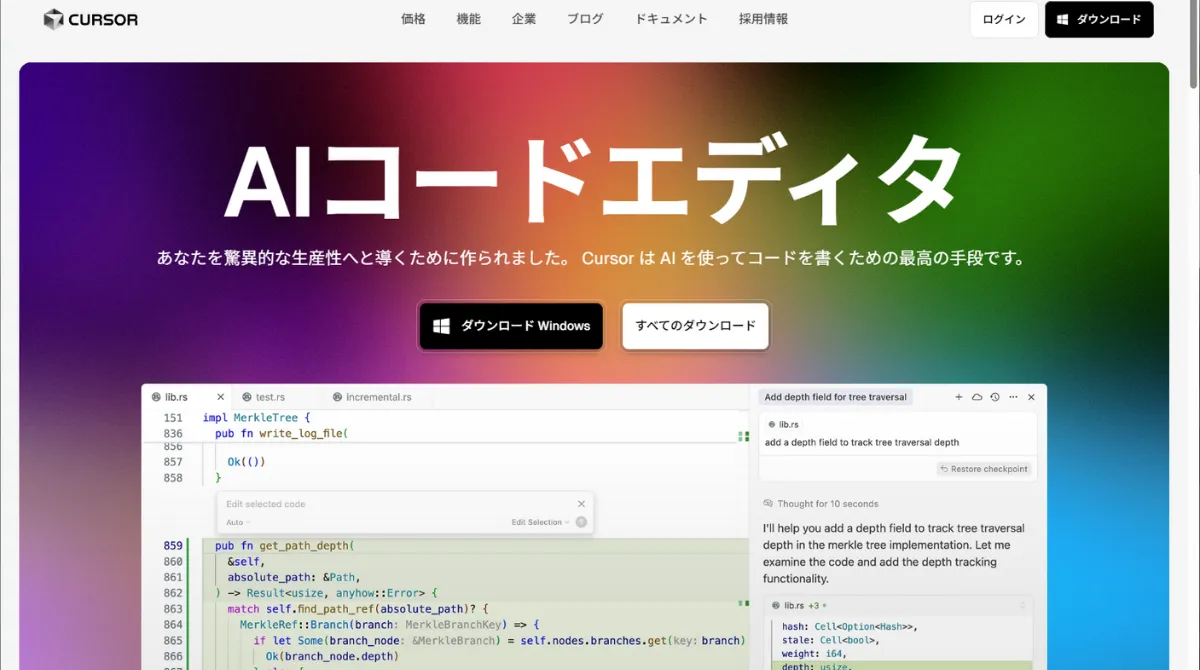
Task: Open the ドキュメント (docs) nav link
Action: pos(671,19)
